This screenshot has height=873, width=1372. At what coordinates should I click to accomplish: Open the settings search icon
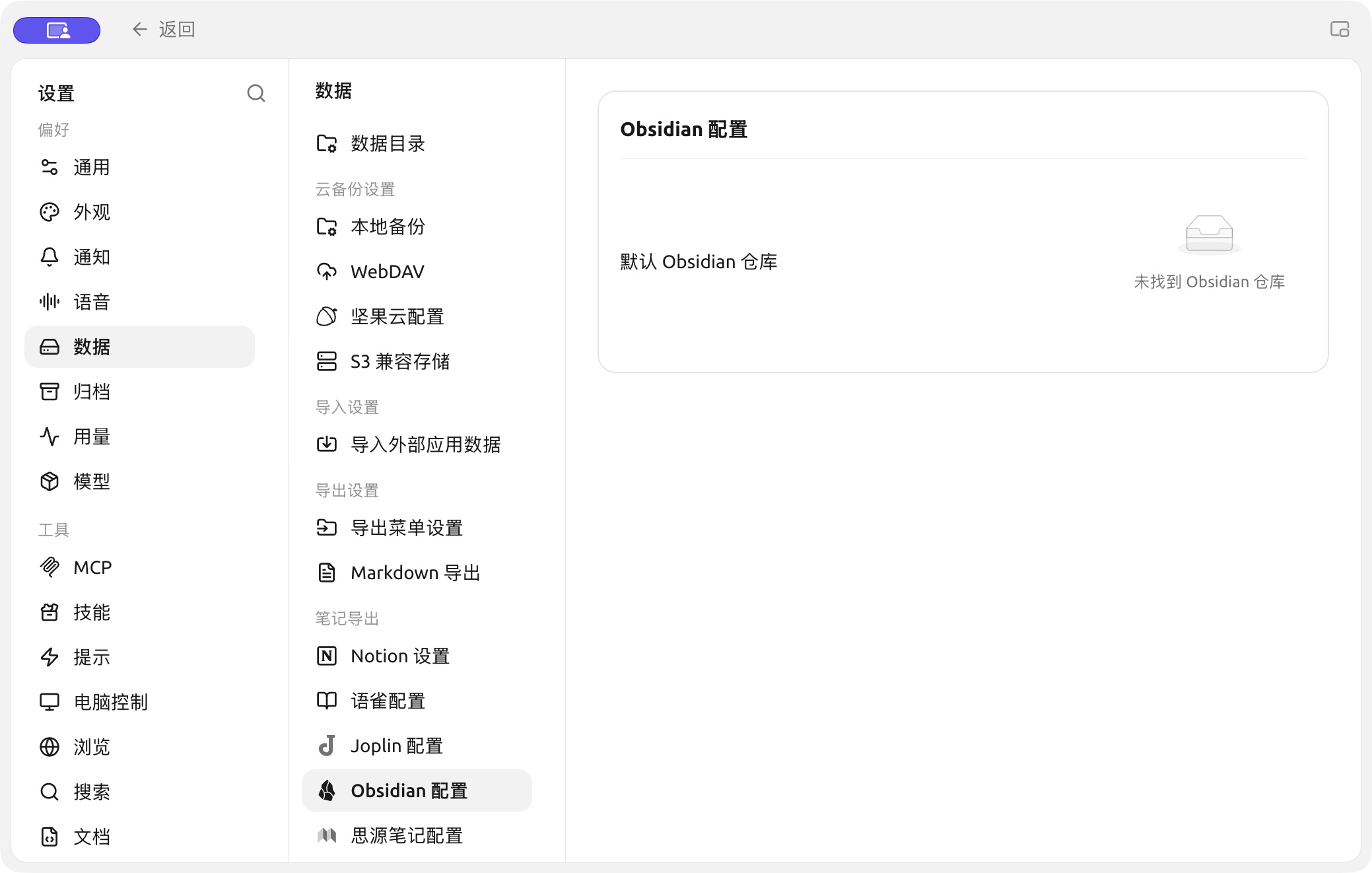(x=256, y=93)
